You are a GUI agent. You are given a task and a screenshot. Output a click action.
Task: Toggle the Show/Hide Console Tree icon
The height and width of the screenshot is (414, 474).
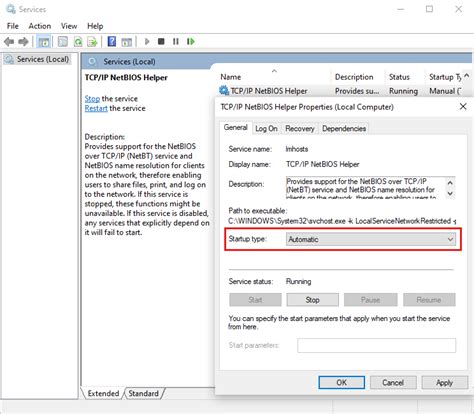click(44, 42)
